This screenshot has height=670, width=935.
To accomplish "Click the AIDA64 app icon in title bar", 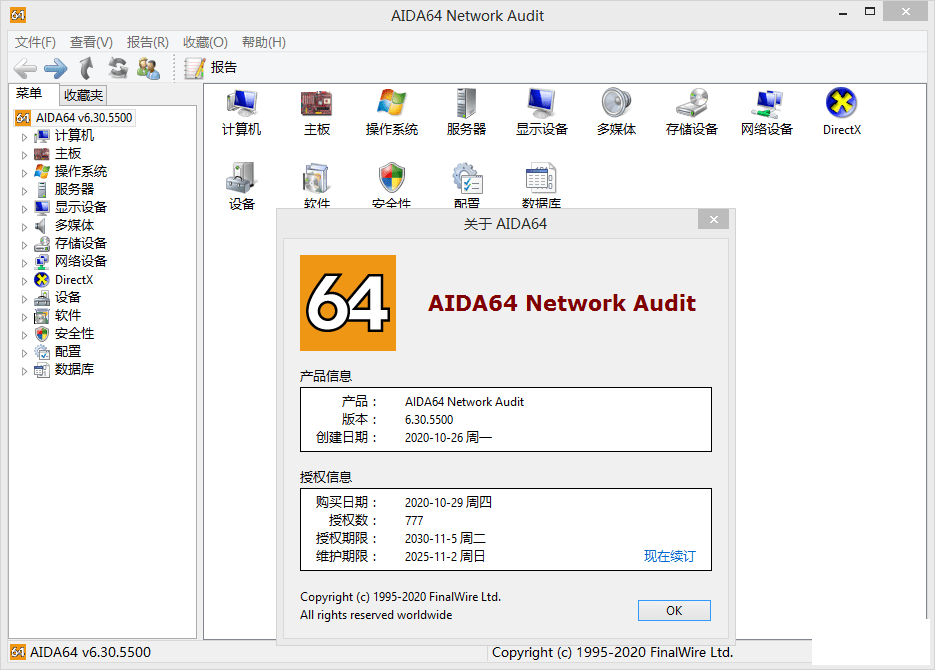I will 18,15.
